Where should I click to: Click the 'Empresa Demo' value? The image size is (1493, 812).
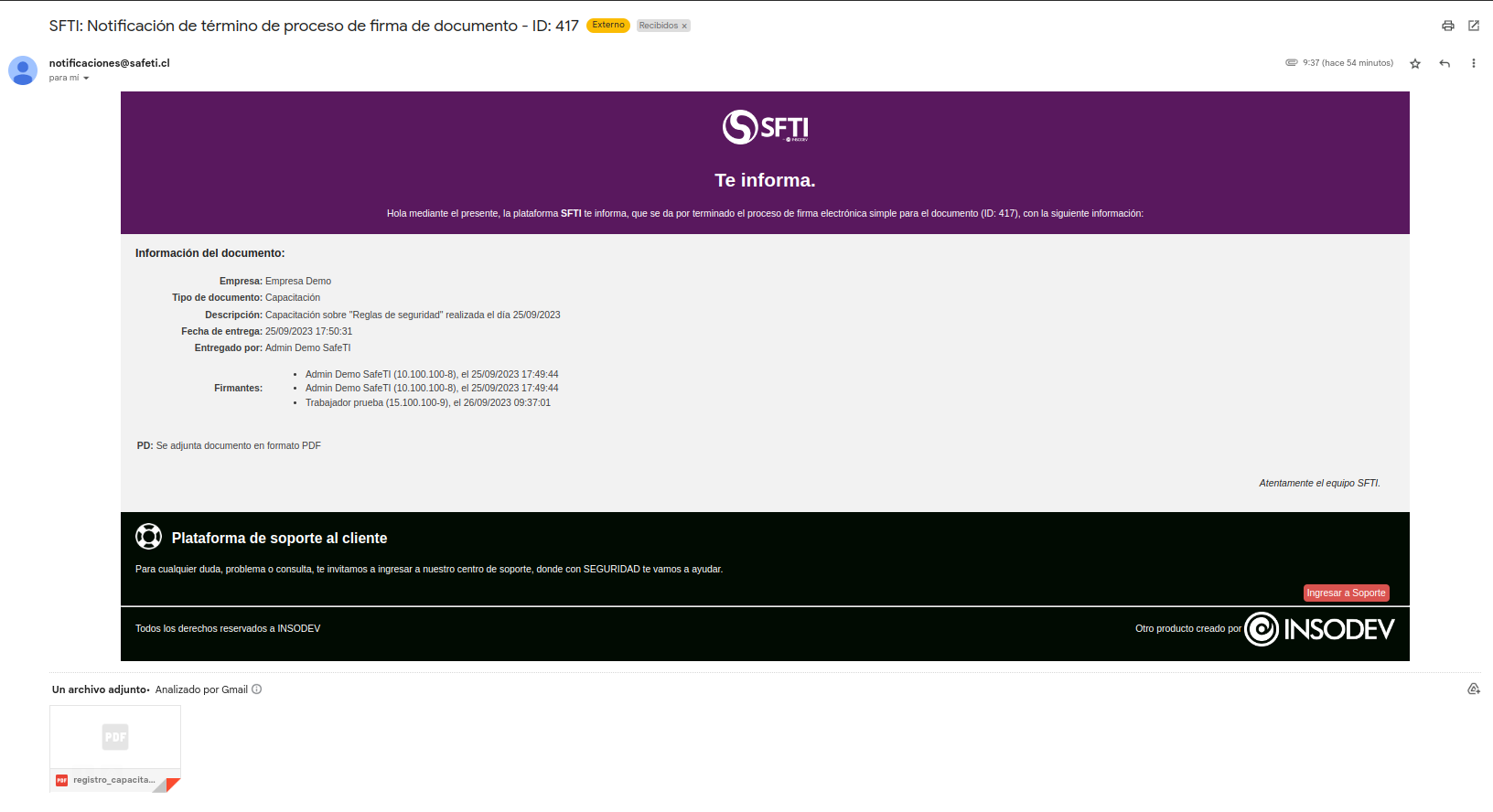point(298,282)
